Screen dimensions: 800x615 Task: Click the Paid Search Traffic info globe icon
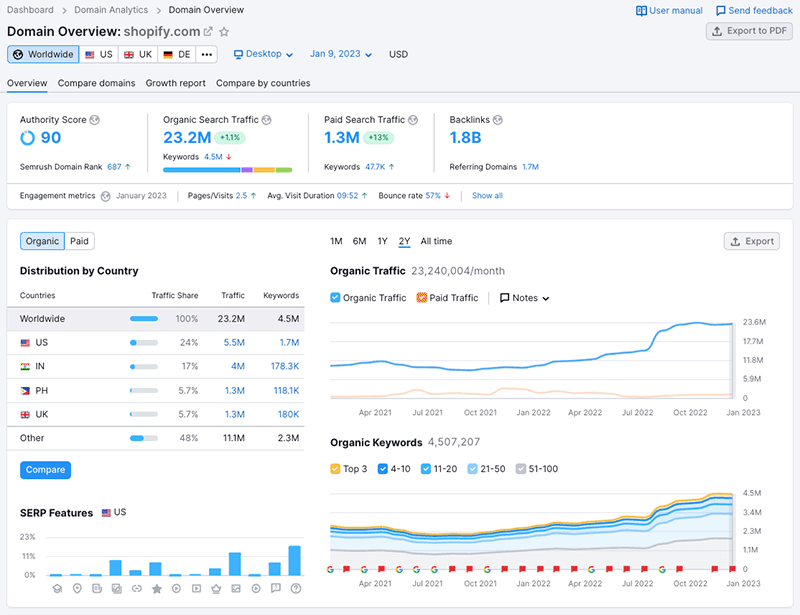[x=413, y=120]
